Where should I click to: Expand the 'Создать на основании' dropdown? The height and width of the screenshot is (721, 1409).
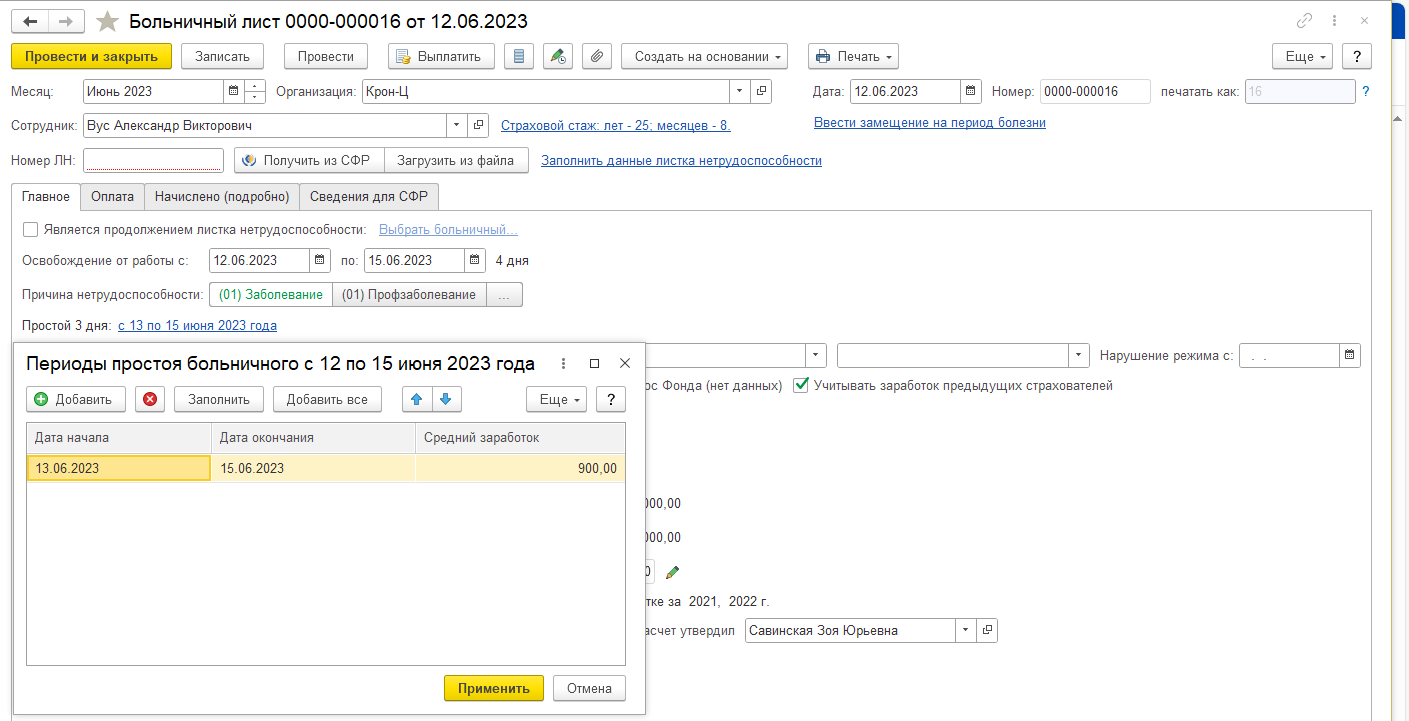point(704,57)
